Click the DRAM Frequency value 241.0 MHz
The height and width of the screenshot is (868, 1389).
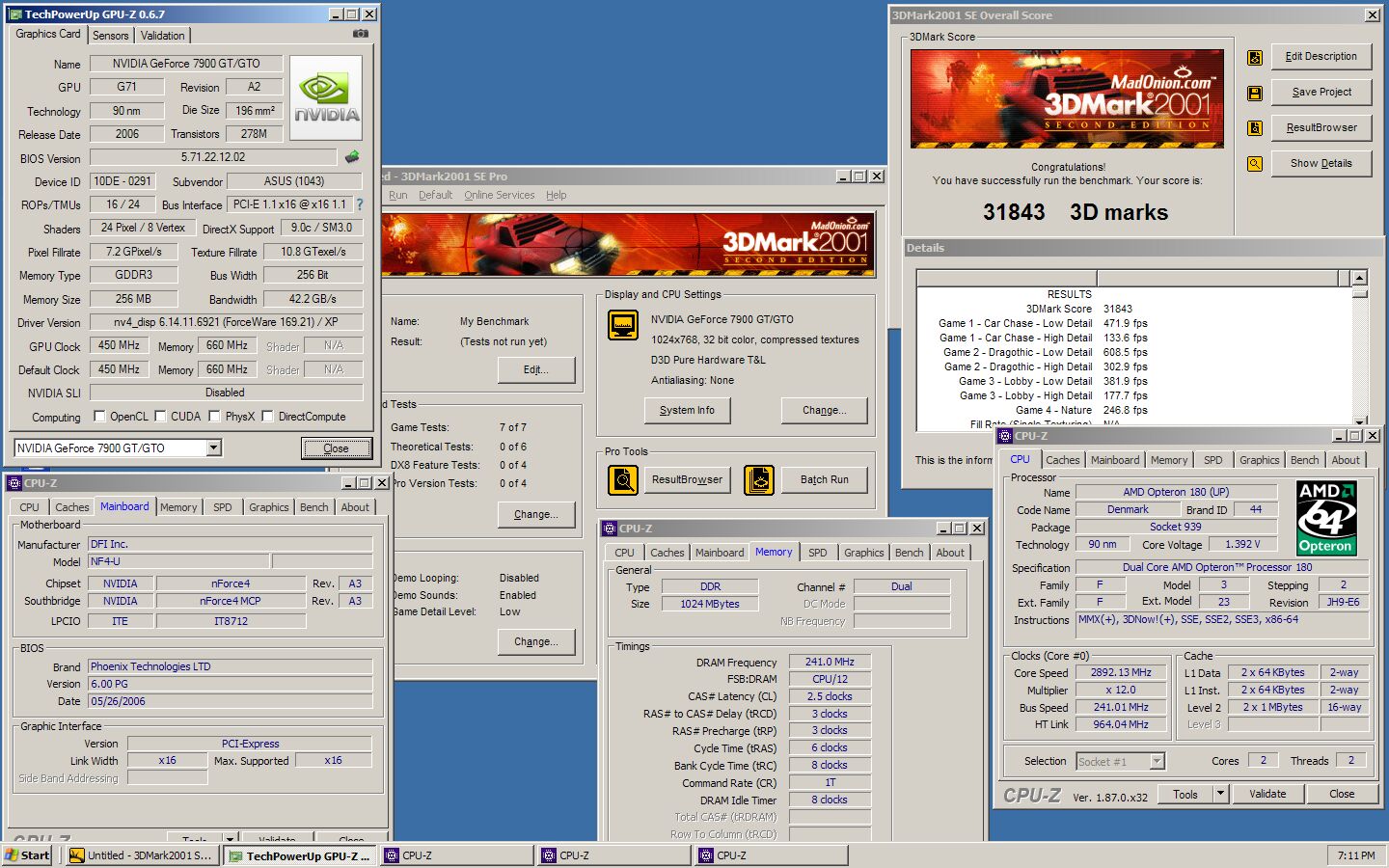(830, 662)
